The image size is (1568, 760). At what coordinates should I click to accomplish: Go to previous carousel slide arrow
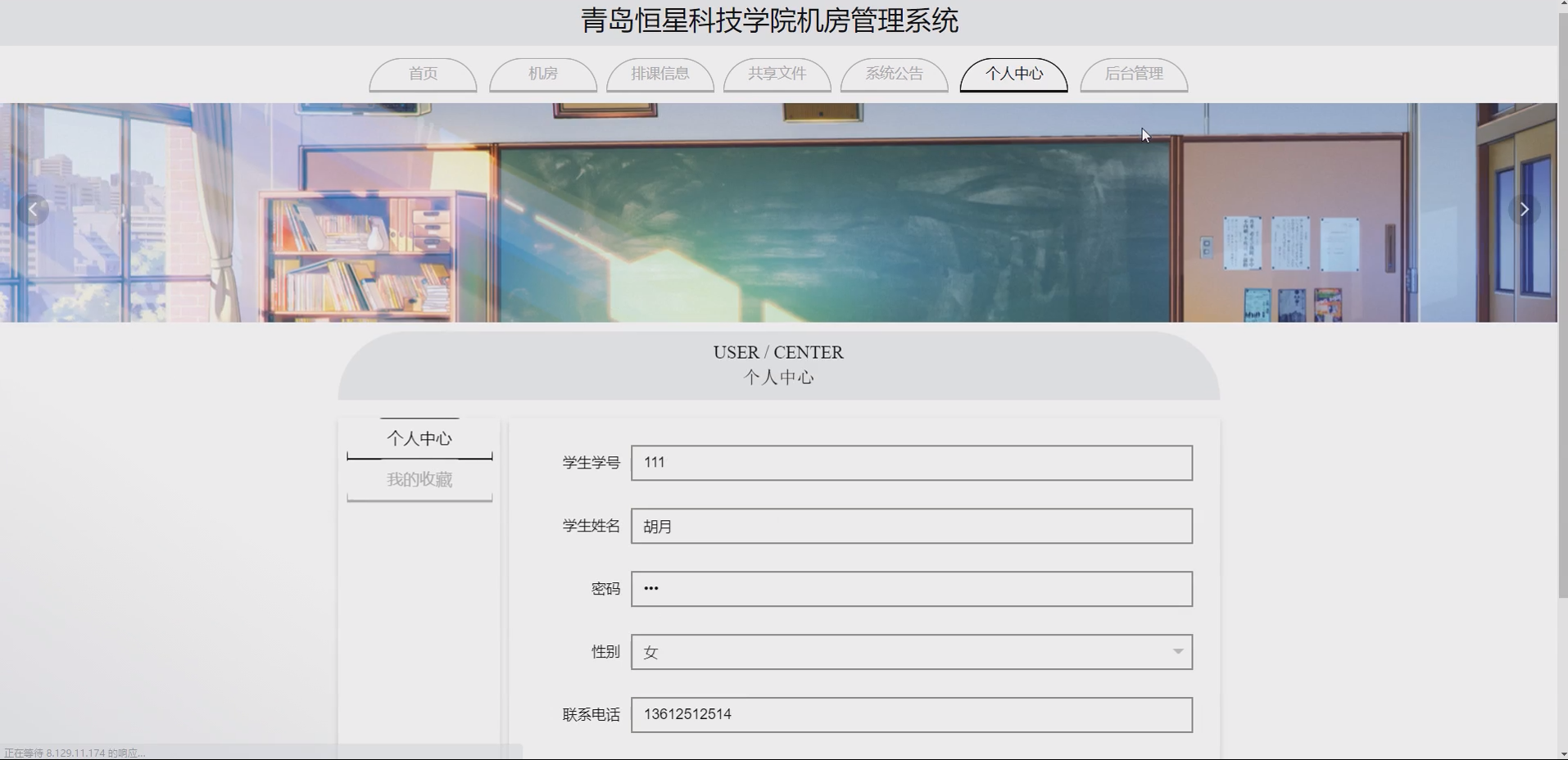pos(33,210)
